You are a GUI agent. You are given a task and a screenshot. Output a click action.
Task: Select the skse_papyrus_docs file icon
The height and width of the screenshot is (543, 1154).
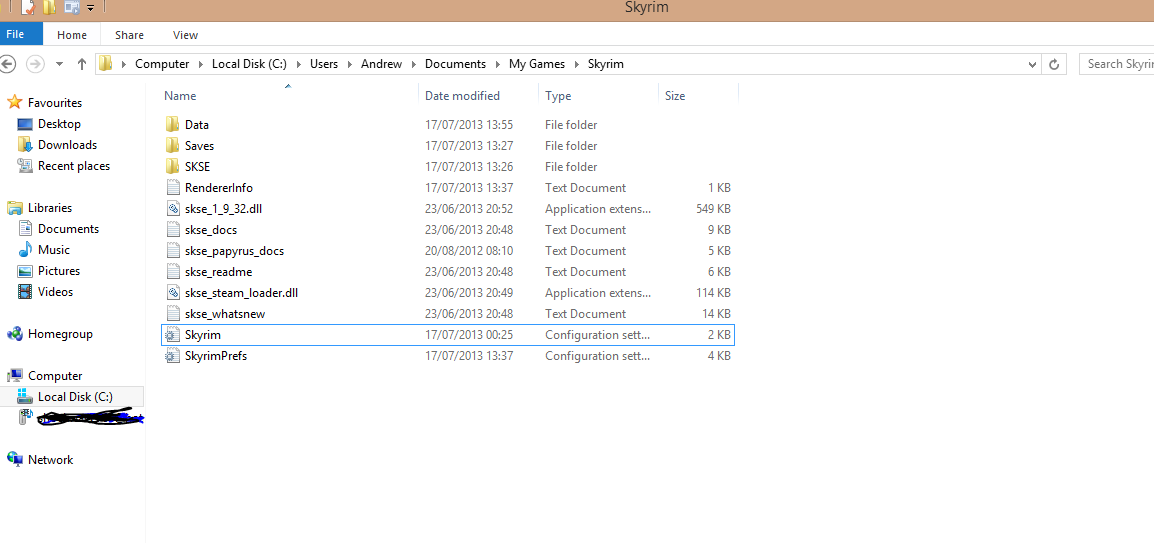172,251
